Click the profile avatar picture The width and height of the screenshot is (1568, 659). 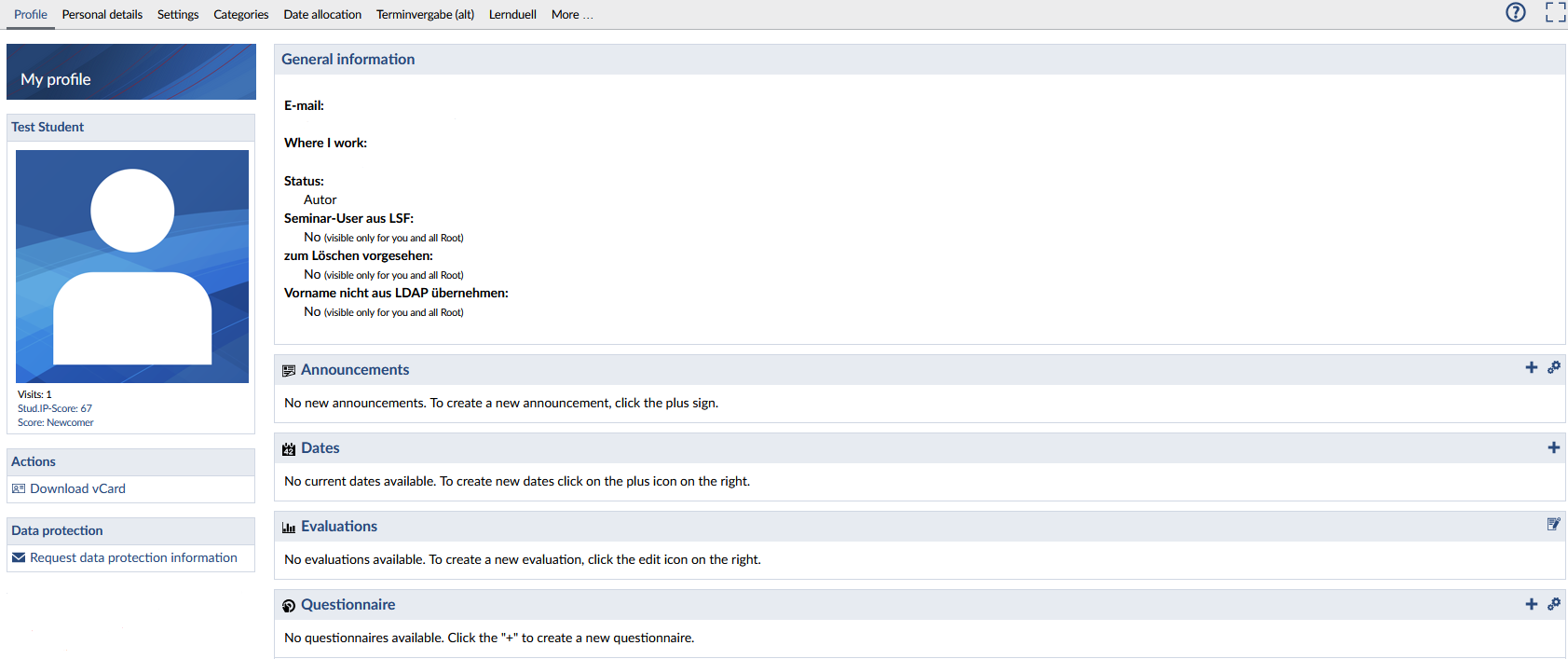[132, 267]
